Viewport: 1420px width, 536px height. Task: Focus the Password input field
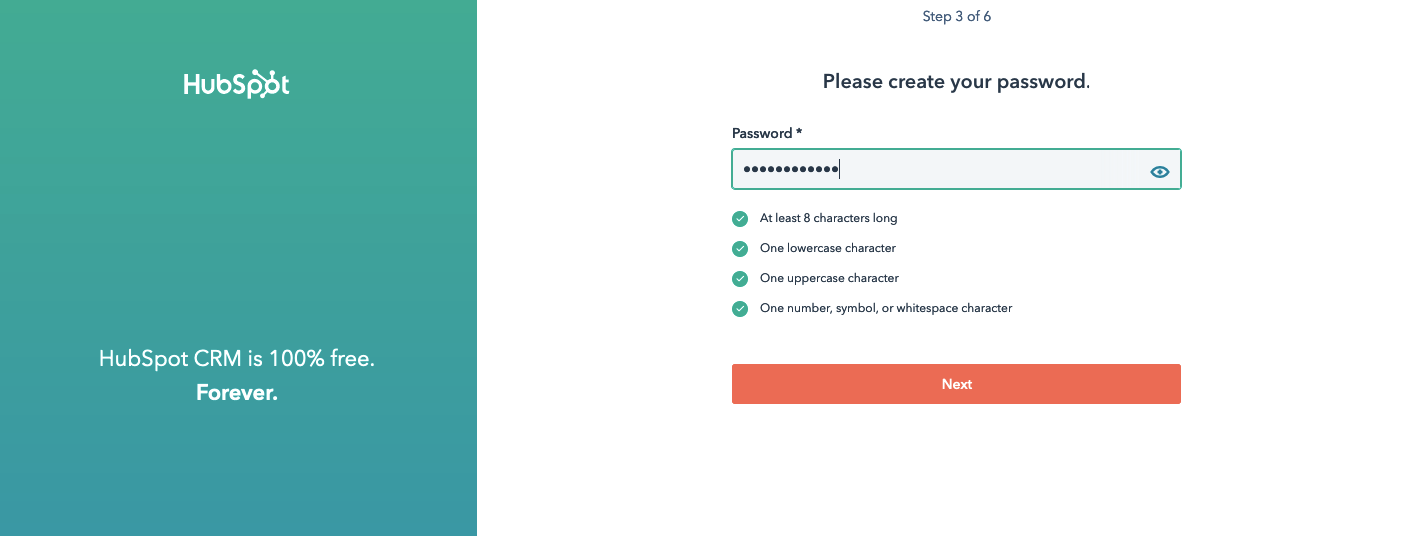940,170
